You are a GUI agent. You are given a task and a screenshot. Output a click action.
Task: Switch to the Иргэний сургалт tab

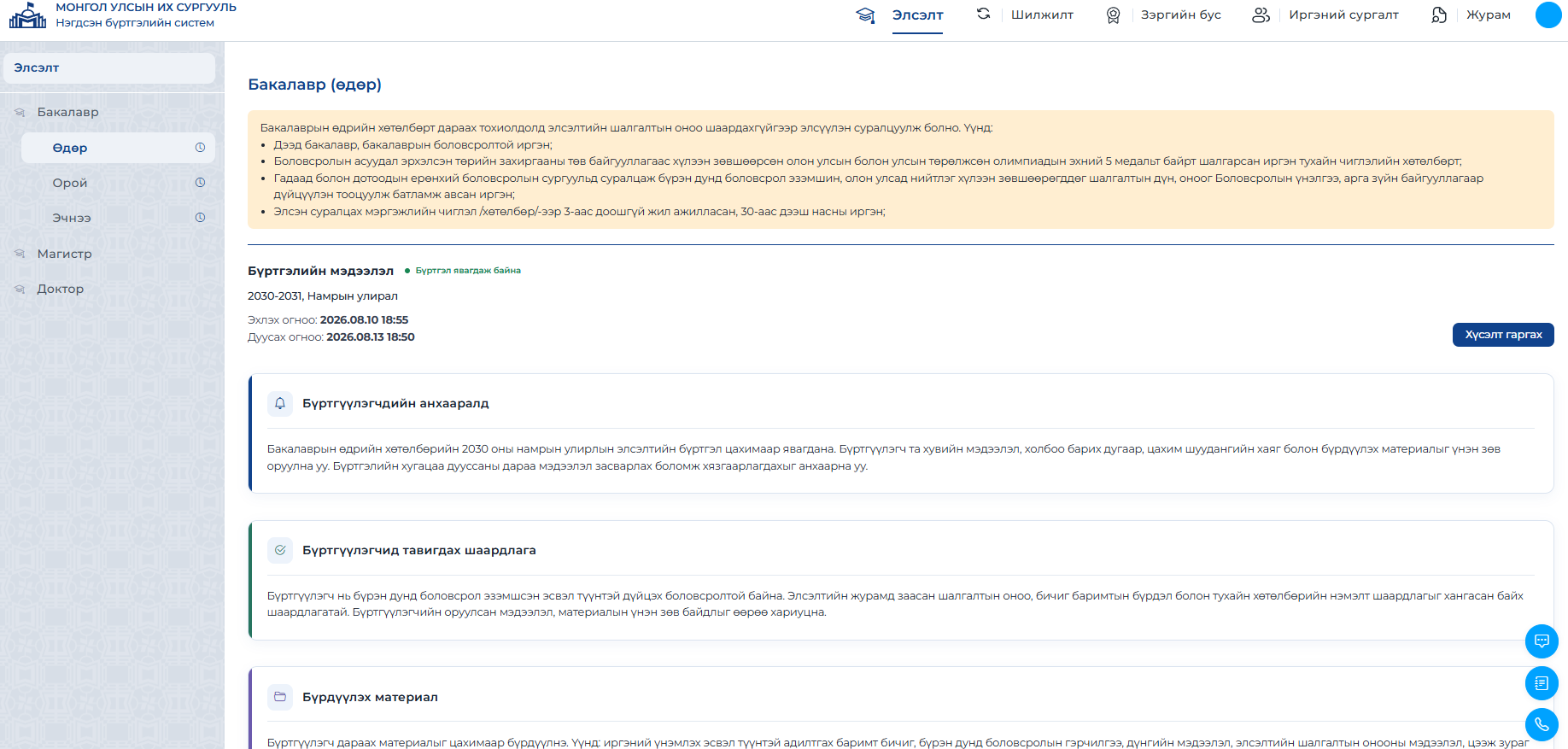(1343, 15)
